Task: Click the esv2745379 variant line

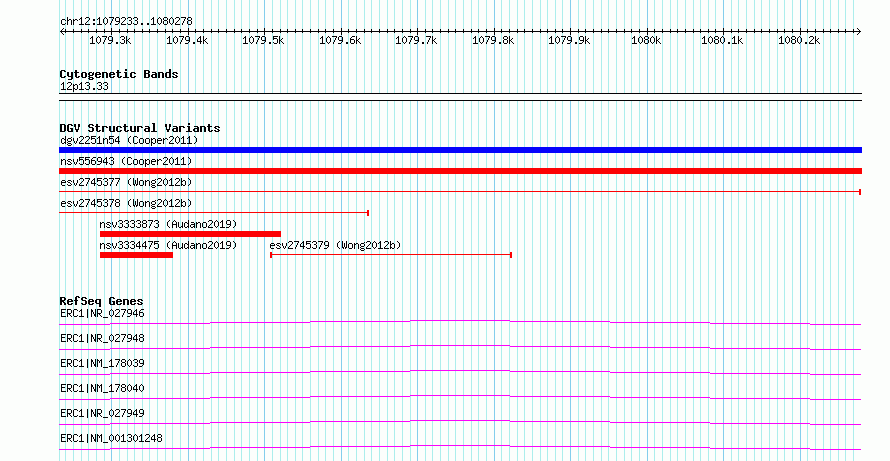Action: 391,255
